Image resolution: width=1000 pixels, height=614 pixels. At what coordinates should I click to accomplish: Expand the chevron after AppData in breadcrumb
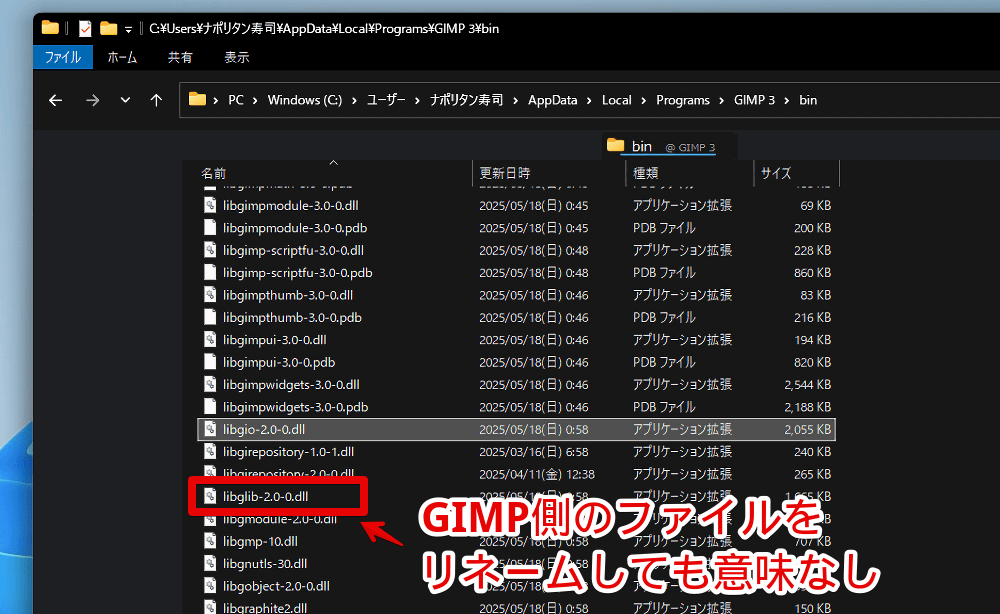click(x=589, y=101)
